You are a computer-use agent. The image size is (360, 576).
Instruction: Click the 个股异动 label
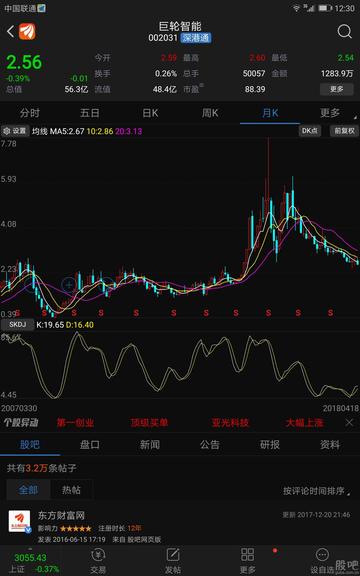[x=21, y=423]
